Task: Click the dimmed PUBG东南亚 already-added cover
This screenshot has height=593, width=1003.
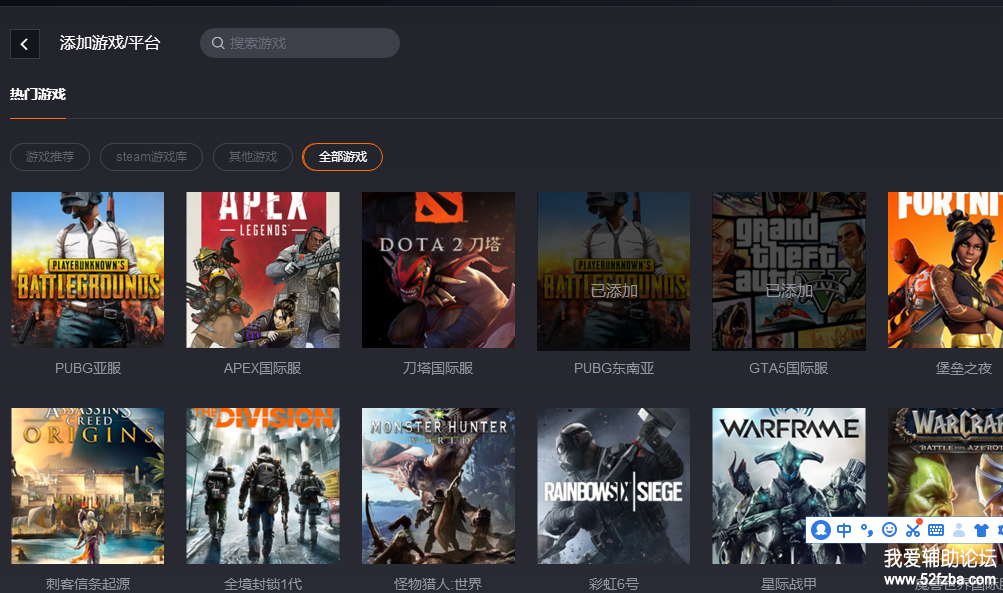Action: 613,271
